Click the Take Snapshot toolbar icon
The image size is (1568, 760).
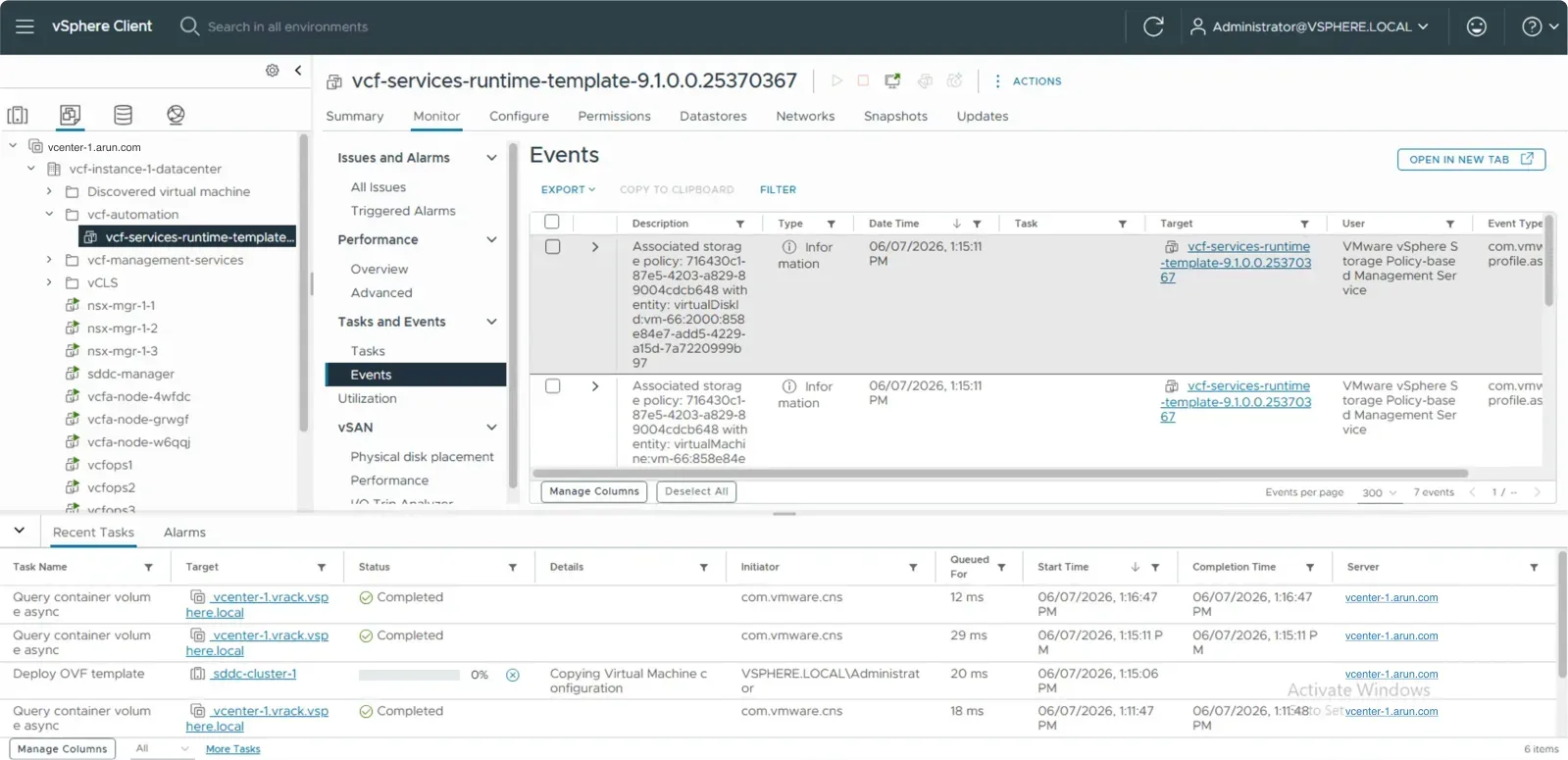(x=955, y=80)
